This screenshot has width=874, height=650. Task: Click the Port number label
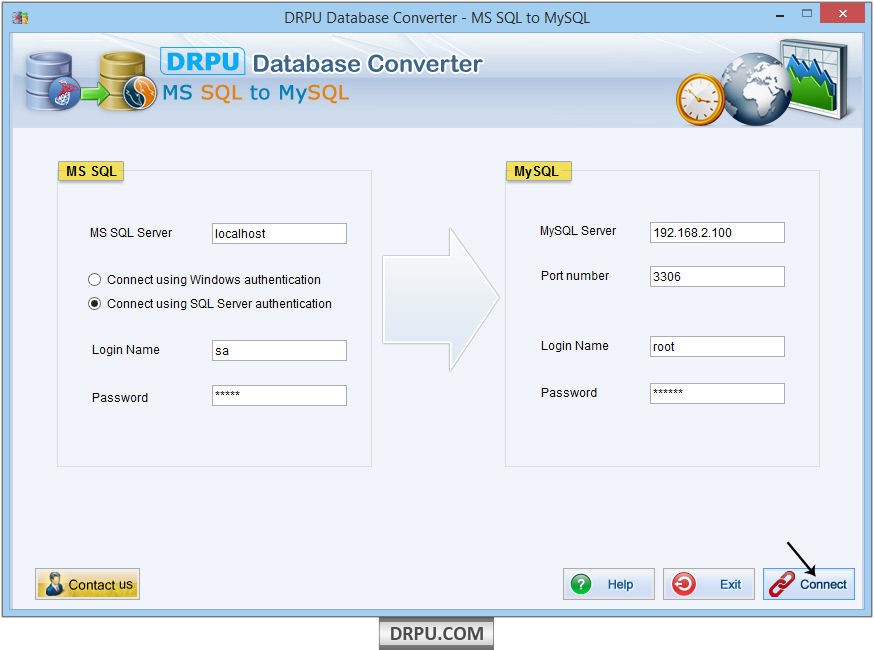575,276
